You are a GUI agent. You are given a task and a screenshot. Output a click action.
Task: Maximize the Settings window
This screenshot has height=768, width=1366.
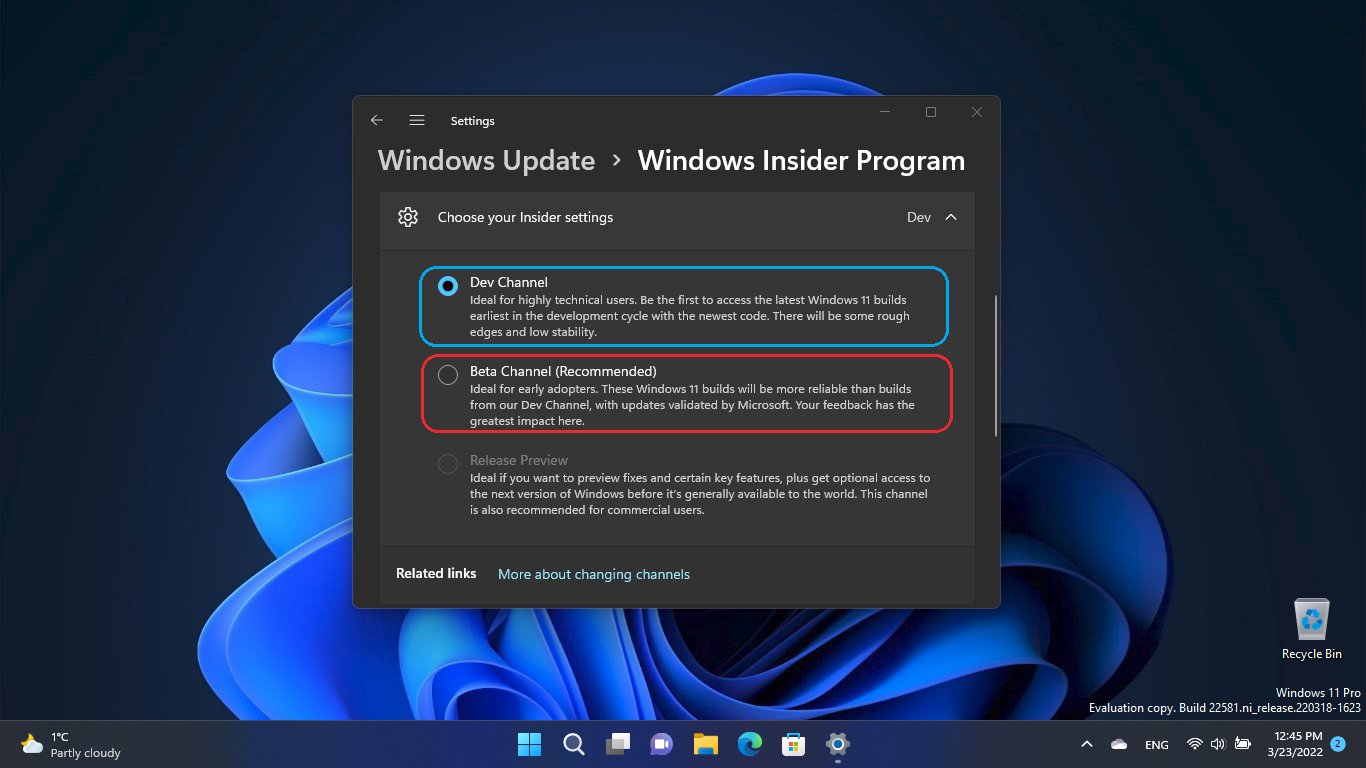point(931,112)
